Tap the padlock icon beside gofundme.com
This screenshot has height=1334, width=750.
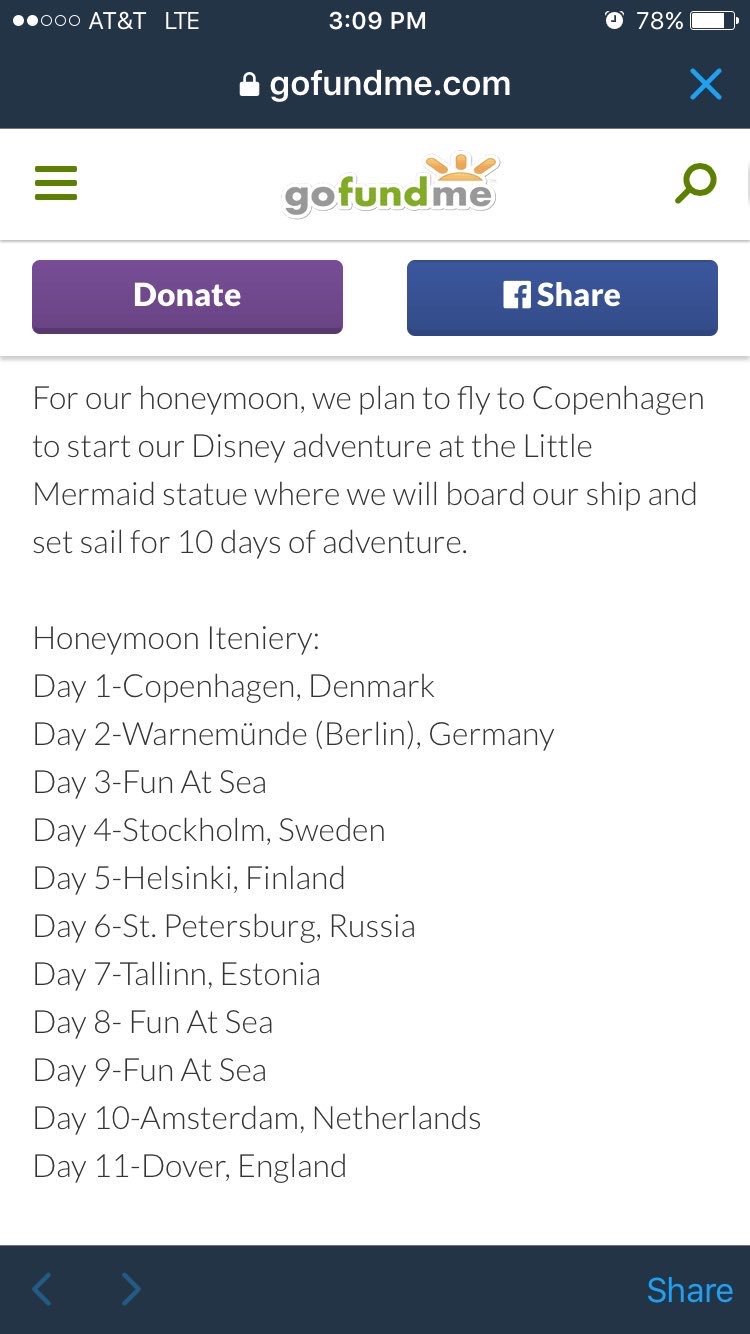click(x=250, y=86)
